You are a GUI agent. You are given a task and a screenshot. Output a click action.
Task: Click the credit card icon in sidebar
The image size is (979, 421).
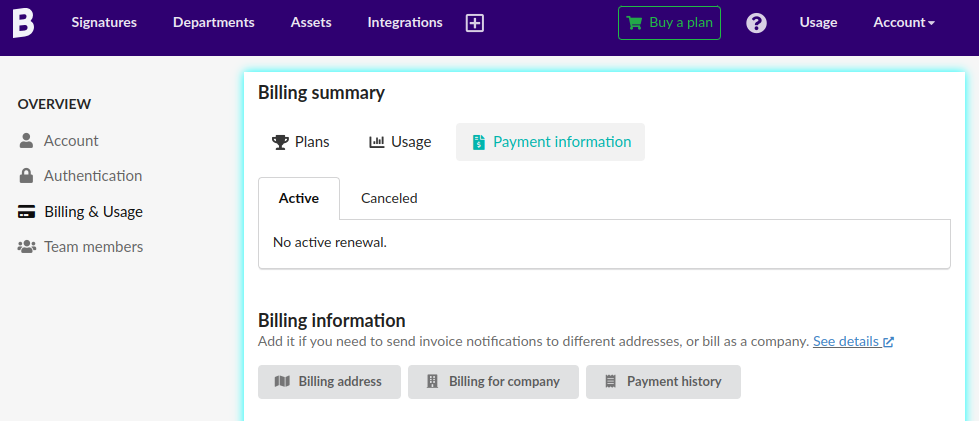point(27,212)
